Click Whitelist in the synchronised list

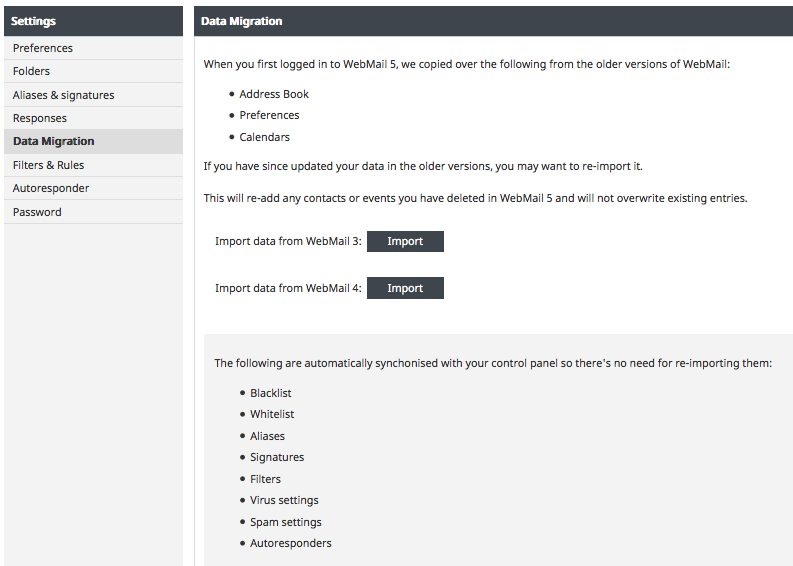tap(272, 414)
